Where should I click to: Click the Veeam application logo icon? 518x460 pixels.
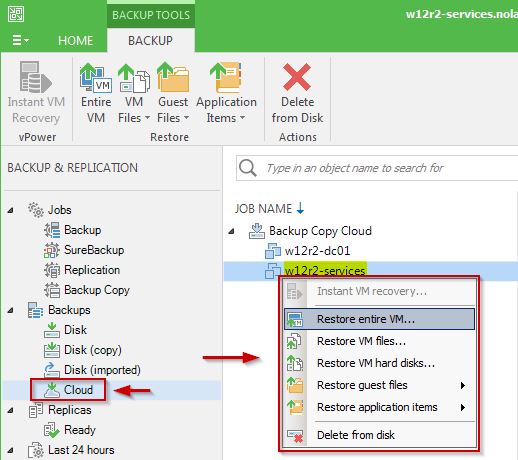click(16, 14)
